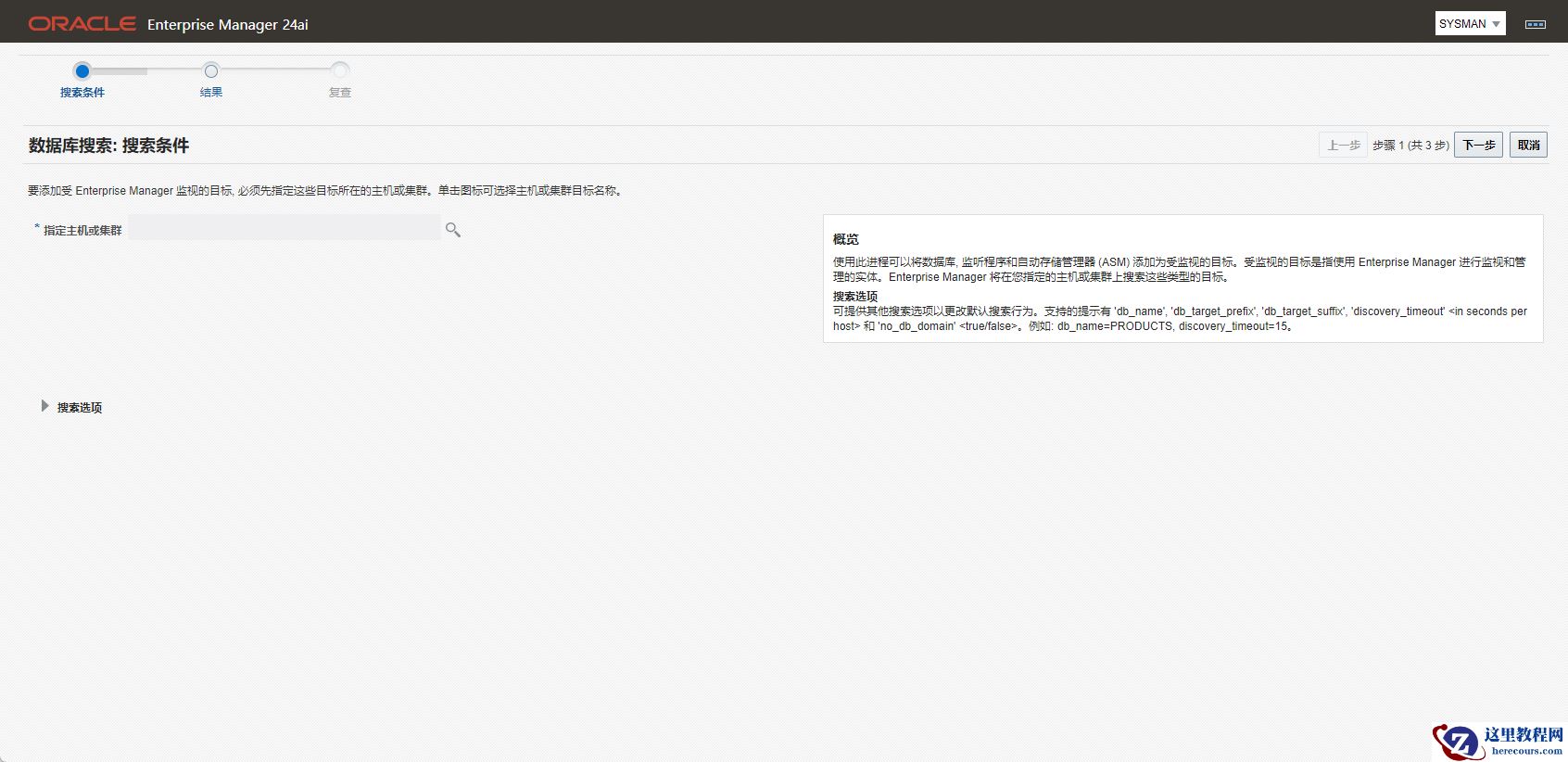Click the Oracle logo

click(82, 24)
